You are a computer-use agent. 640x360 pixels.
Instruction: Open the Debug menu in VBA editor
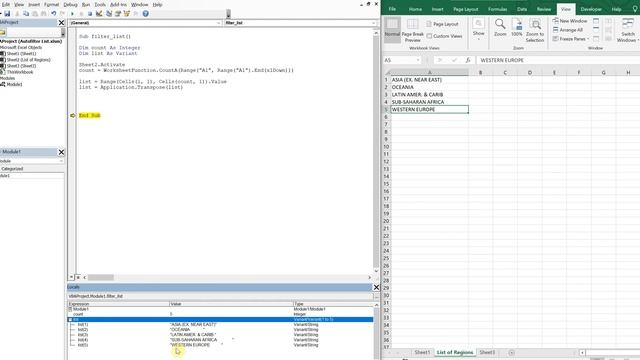point(70,4)
